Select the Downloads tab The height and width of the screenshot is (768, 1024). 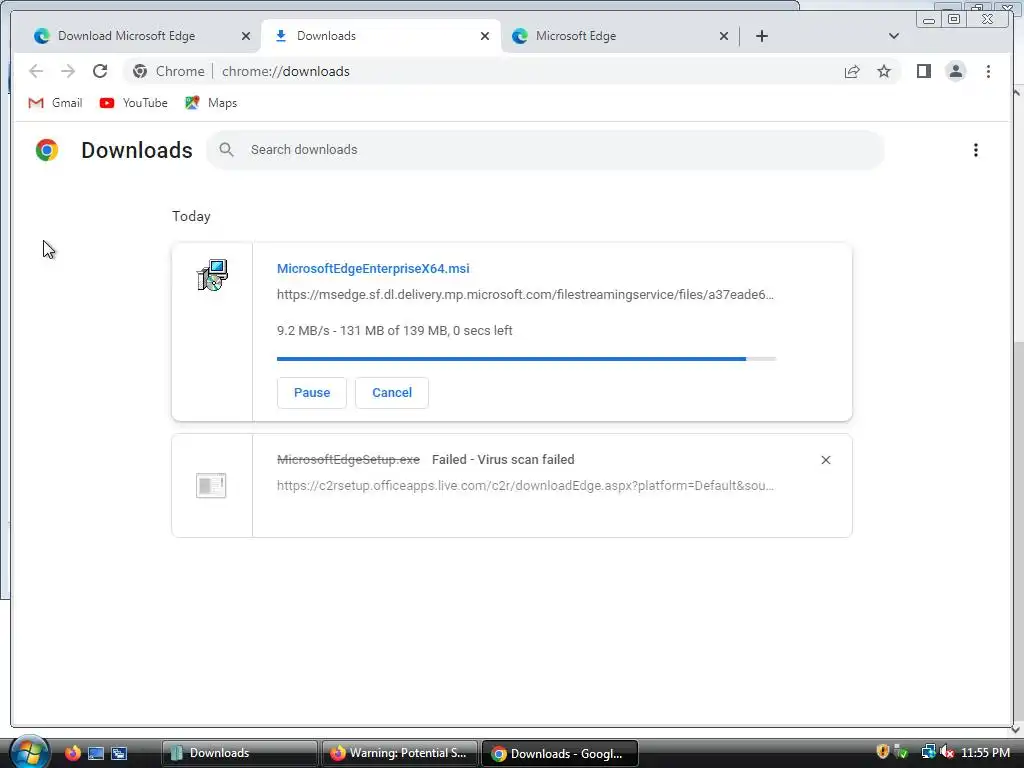pos(381,36)
